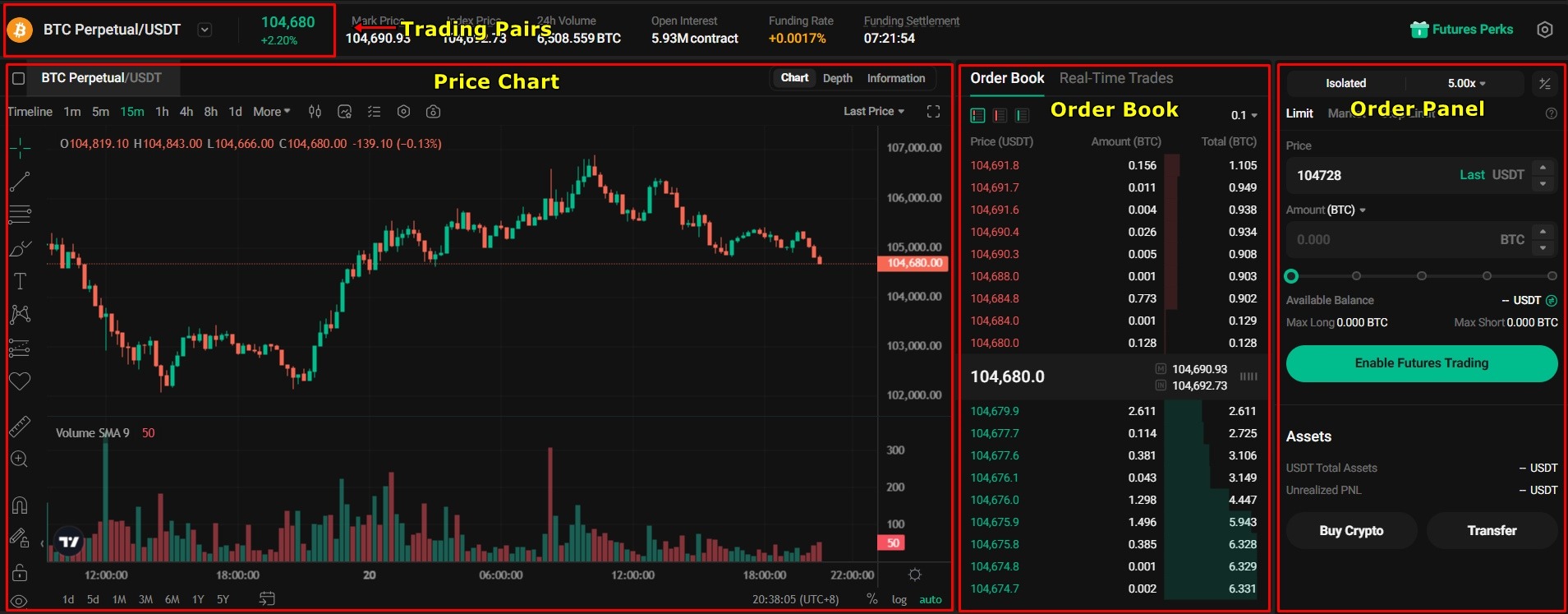Set price to Last
This screenshot has height=614, width=1568.
tap(1472, 175)
